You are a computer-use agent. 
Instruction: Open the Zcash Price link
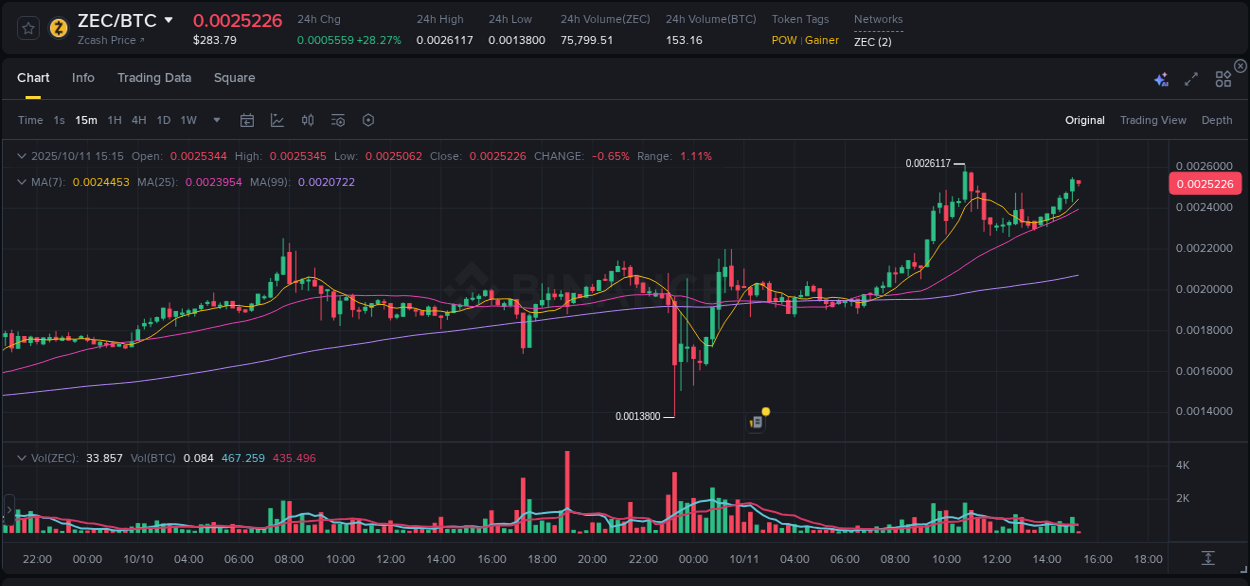click(108, 40)
